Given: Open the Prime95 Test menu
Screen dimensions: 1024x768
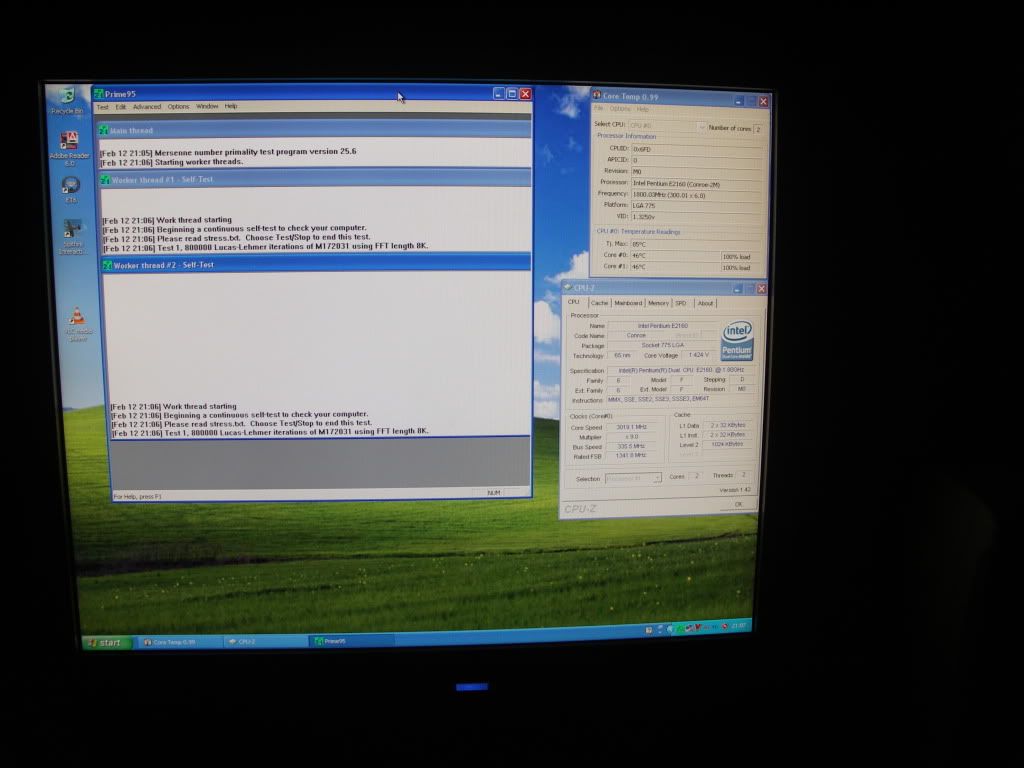Looking at the screenshot, I should 103,107.
